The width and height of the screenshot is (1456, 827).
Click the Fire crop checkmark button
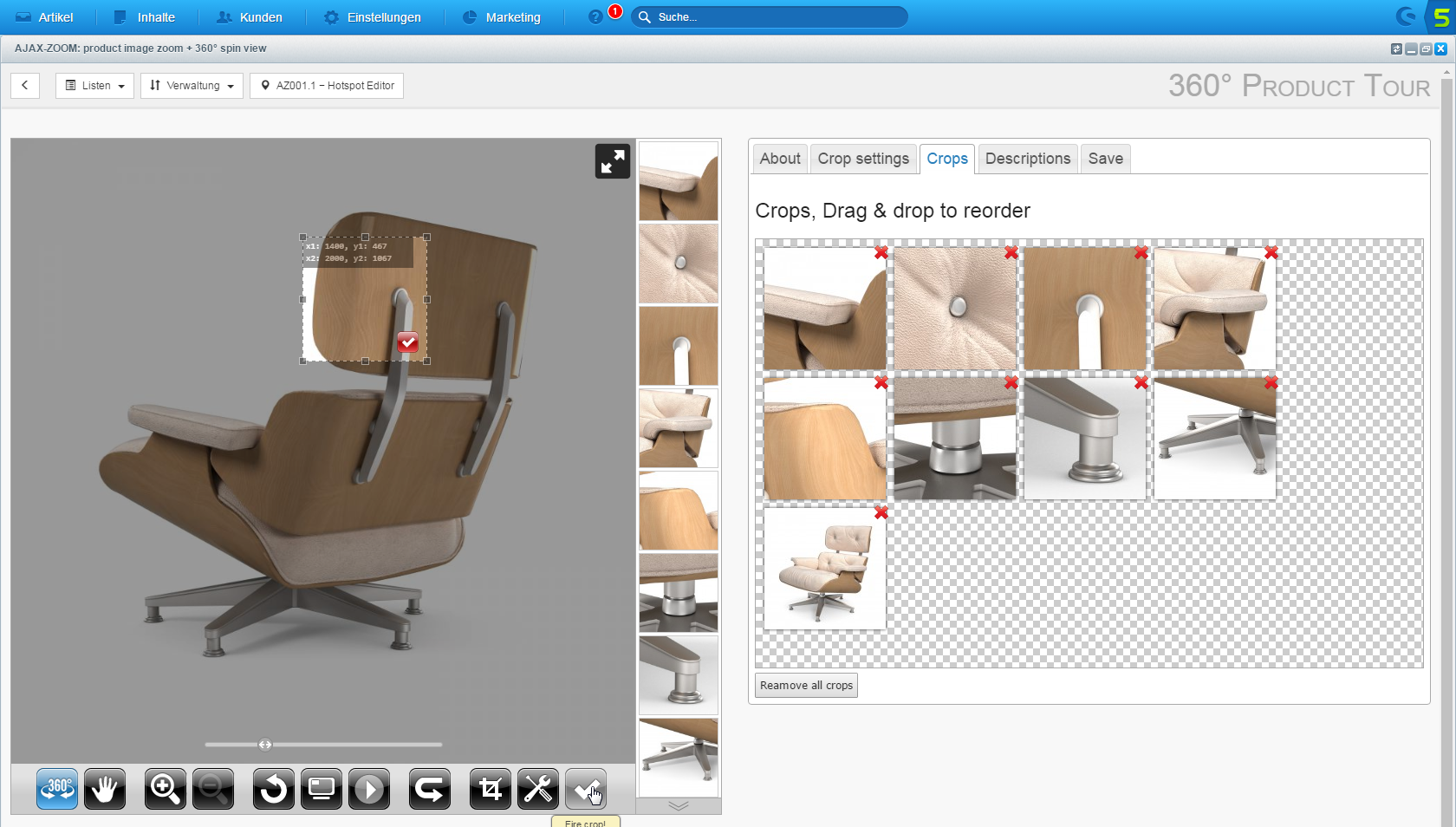click(x=586, y=789)
